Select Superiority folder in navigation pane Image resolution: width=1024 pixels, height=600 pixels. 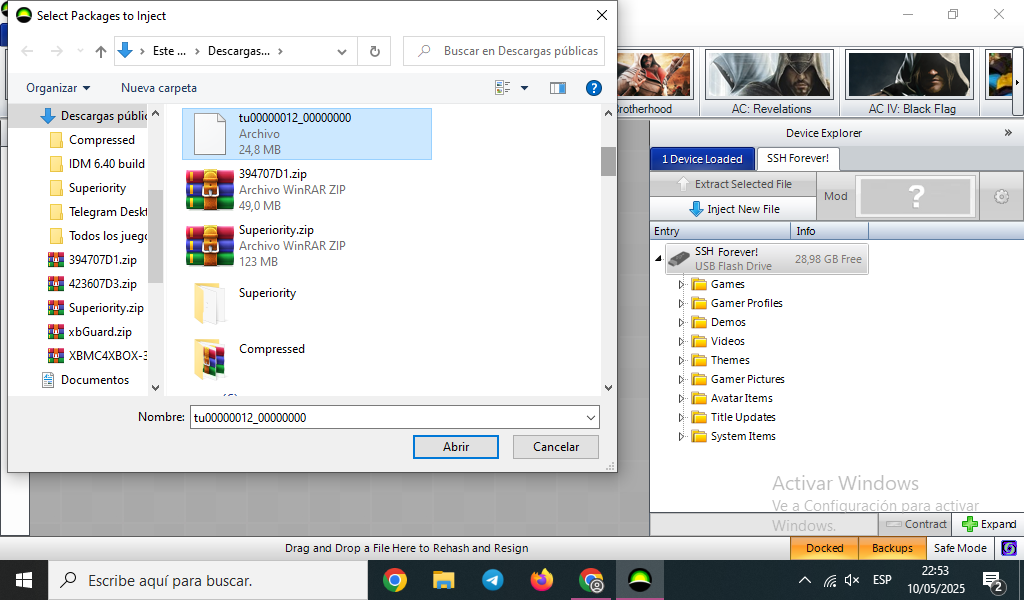click(88, 188)
